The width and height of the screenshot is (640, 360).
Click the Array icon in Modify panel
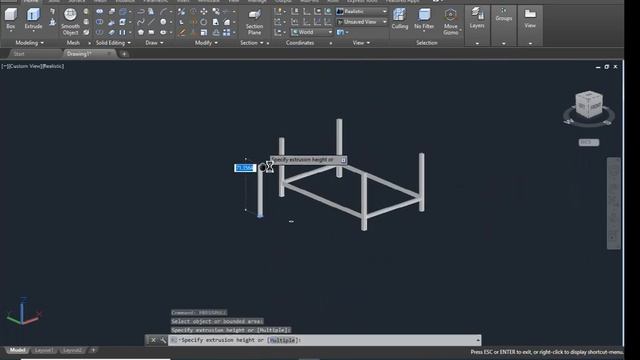point(227,32)
